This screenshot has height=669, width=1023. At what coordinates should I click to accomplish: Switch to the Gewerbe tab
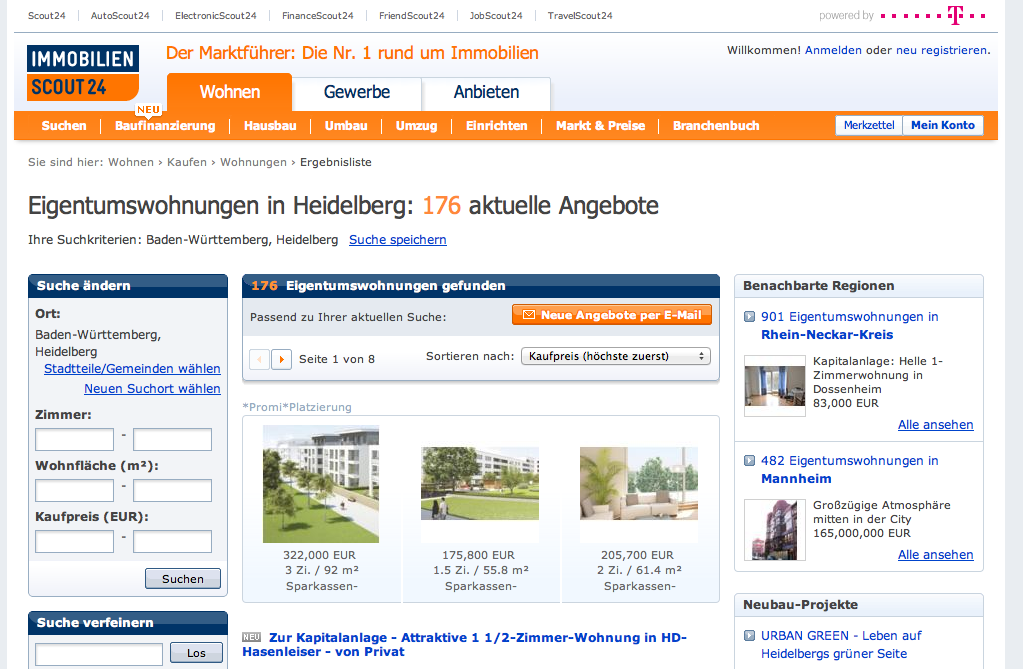[357, 93]
